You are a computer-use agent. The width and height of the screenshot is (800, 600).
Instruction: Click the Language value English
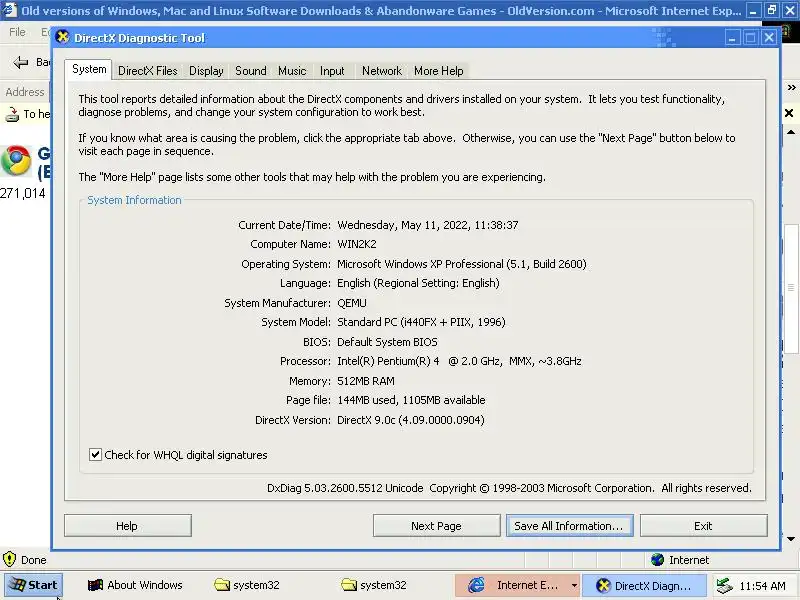pyautogui.click(x=418, y=283)
